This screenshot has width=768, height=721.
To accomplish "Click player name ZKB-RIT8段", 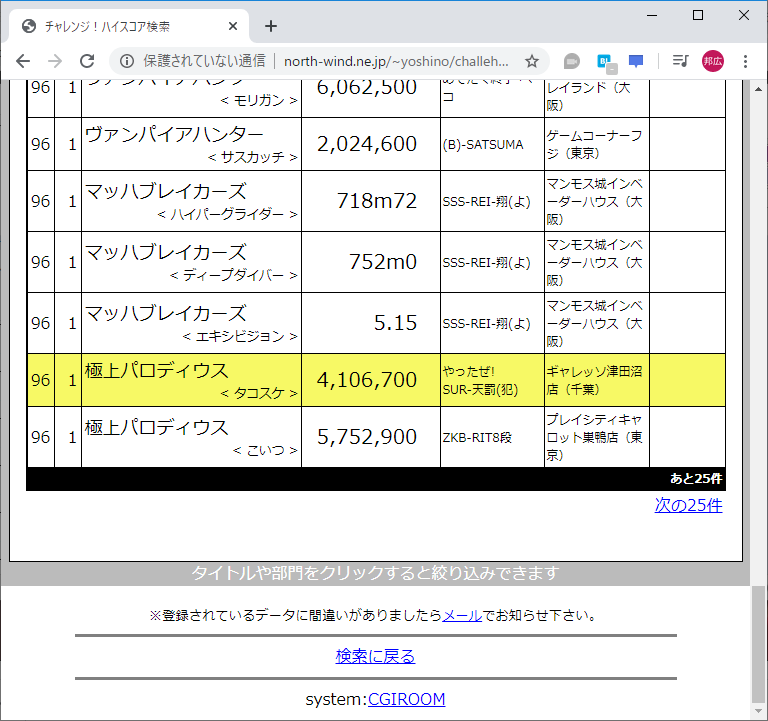I will 477,437.
